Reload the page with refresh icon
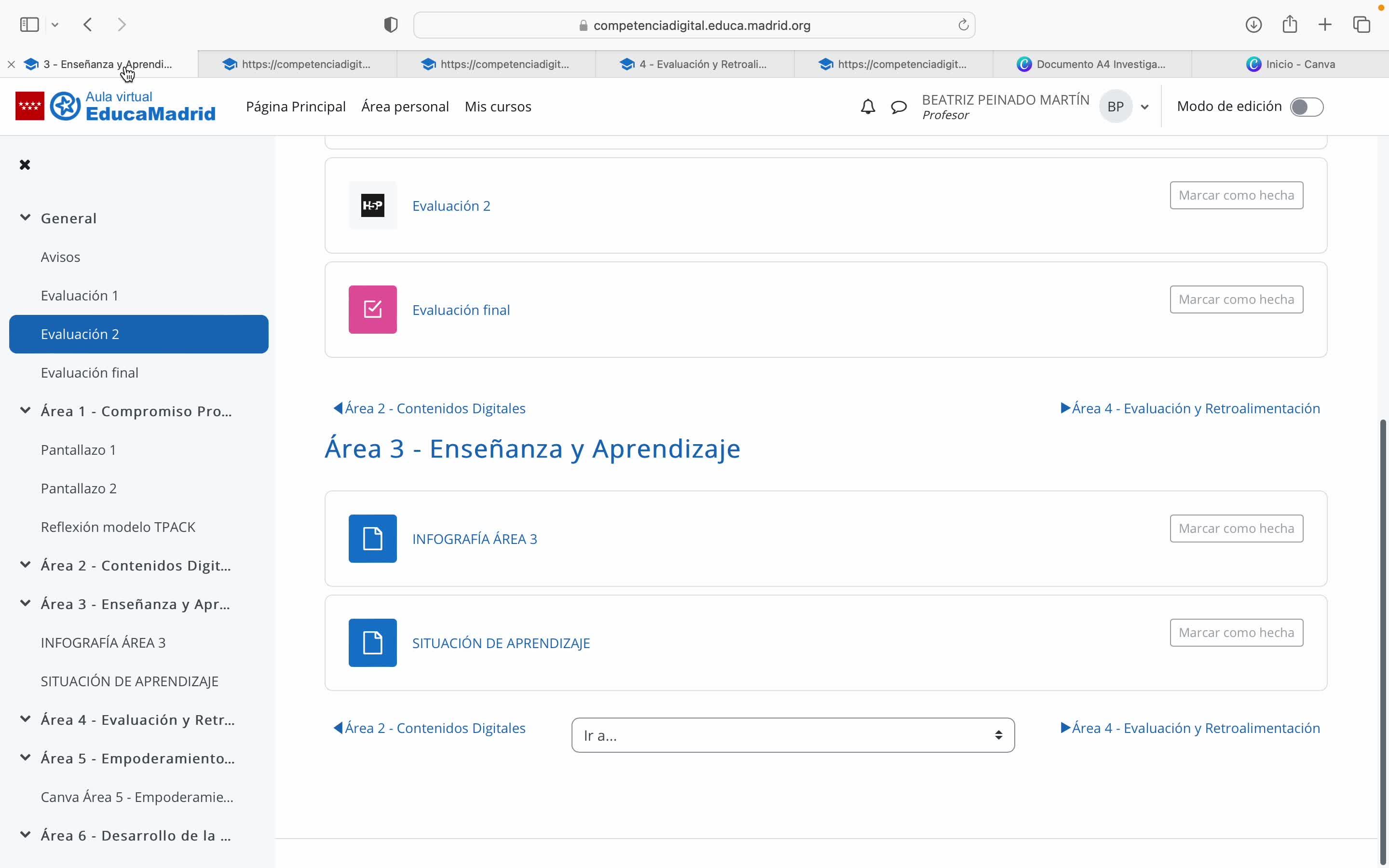 coord(963,25)
